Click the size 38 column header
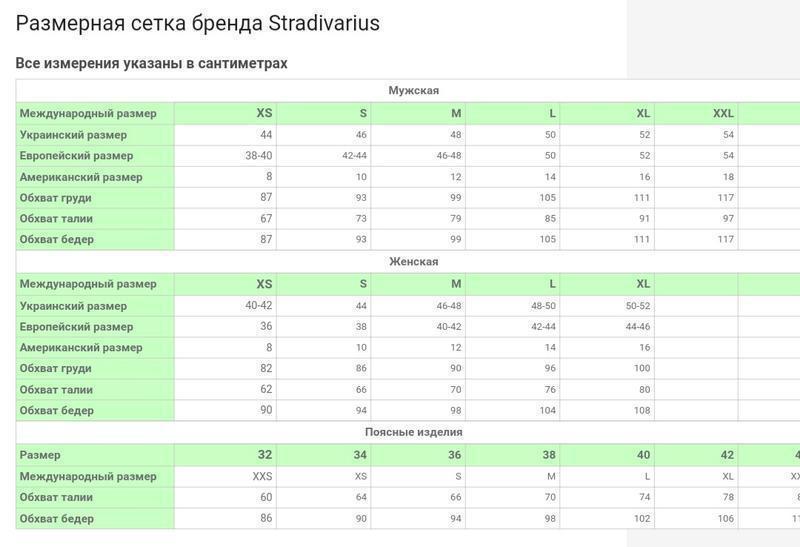The height and width of the screenshot is (547, 800). [x=549, y=455]
